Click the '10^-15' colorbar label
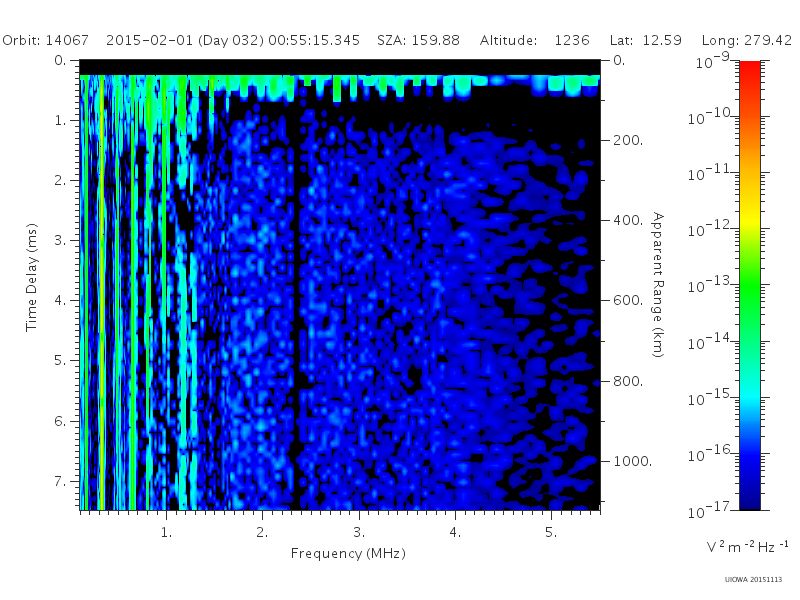Screen dimensions: 800x600 click(x=710, y=397)
